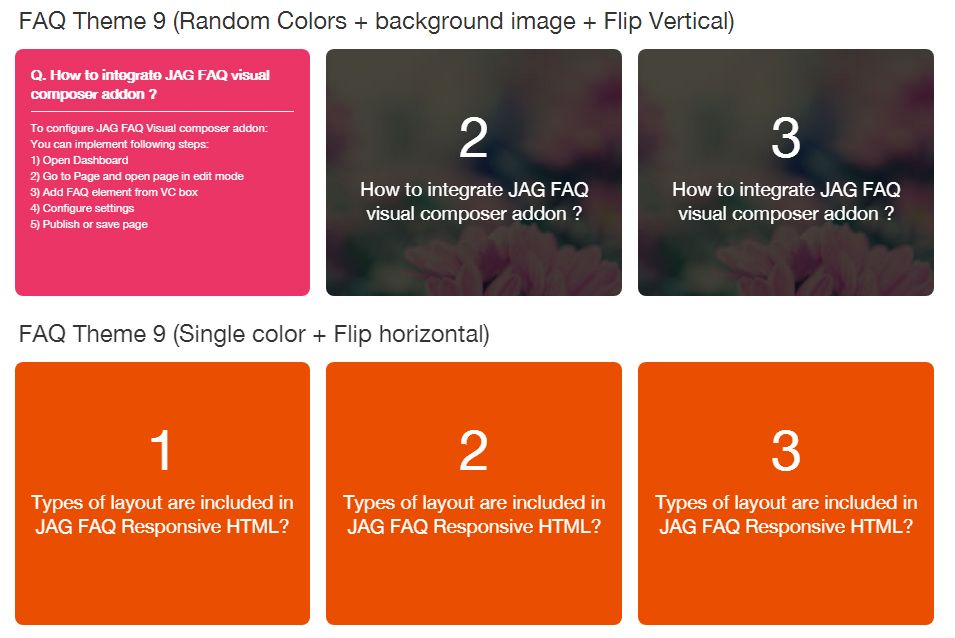Click question text on orange card 2
The height and width of the screenshot is (638, 955).
click(x=474, y=514)
